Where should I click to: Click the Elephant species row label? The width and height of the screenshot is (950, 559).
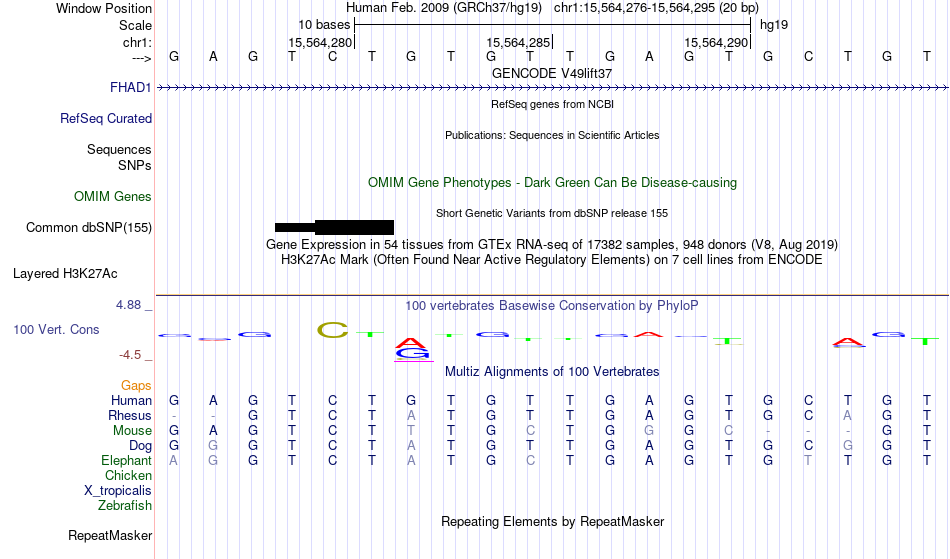pos(126,461)
